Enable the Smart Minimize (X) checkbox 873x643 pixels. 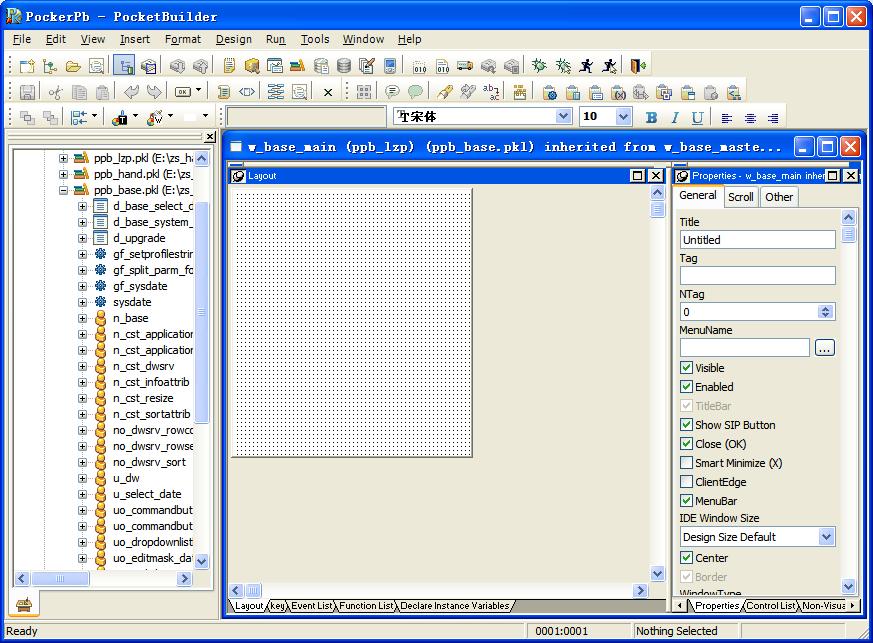686,463
